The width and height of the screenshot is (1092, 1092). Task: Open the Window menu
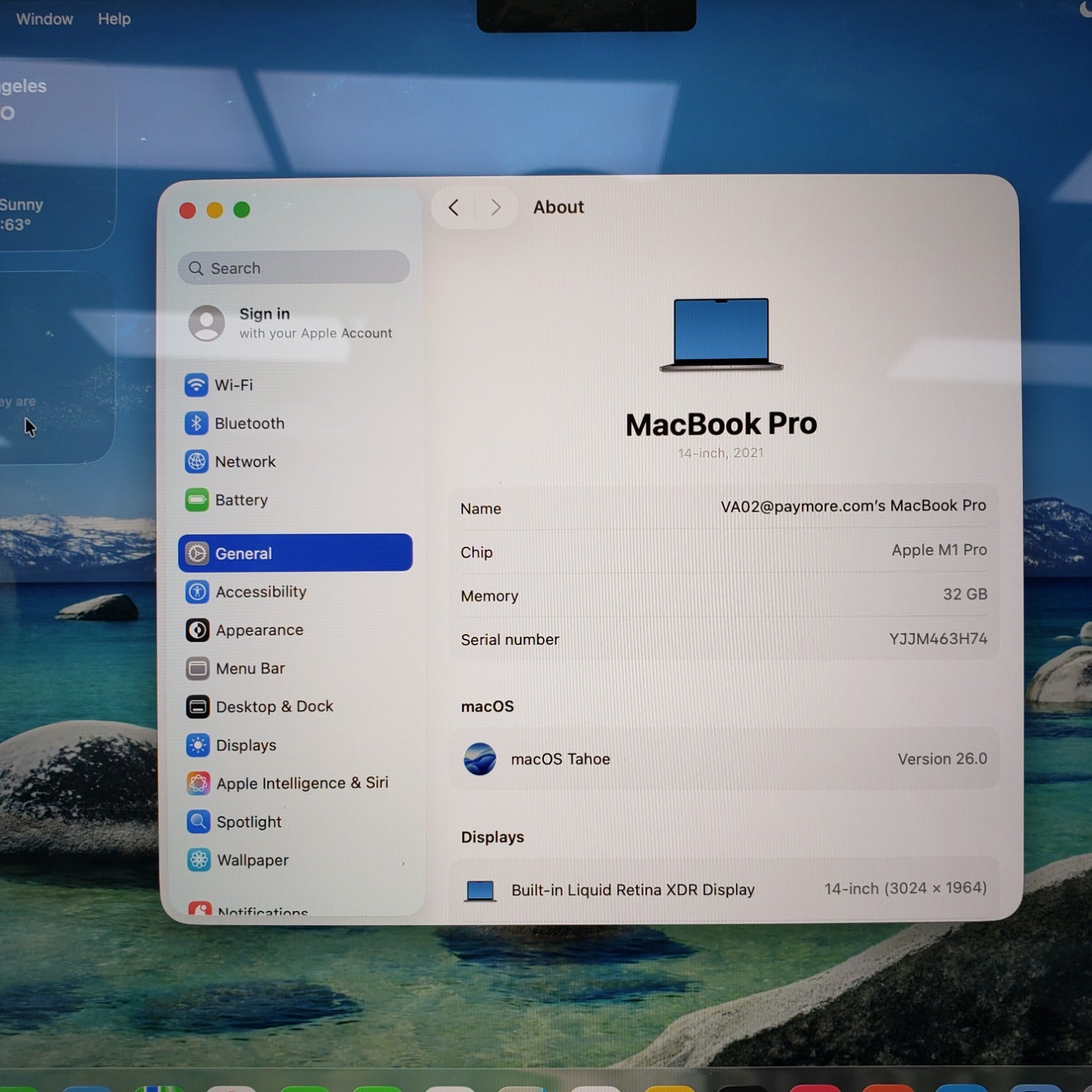(44, 19)
